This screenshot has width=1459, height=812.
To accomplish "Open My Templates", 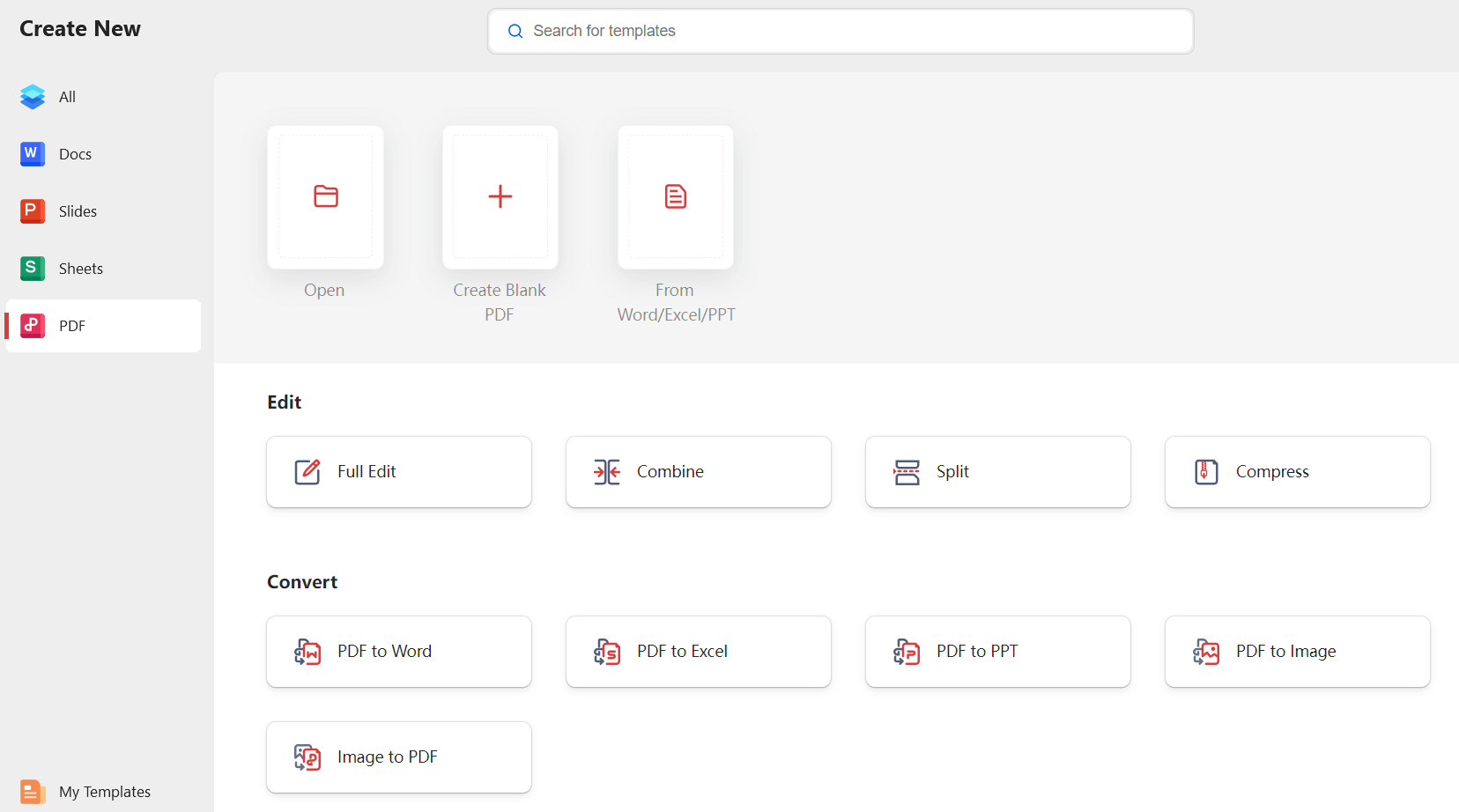I will click(103, 791).
